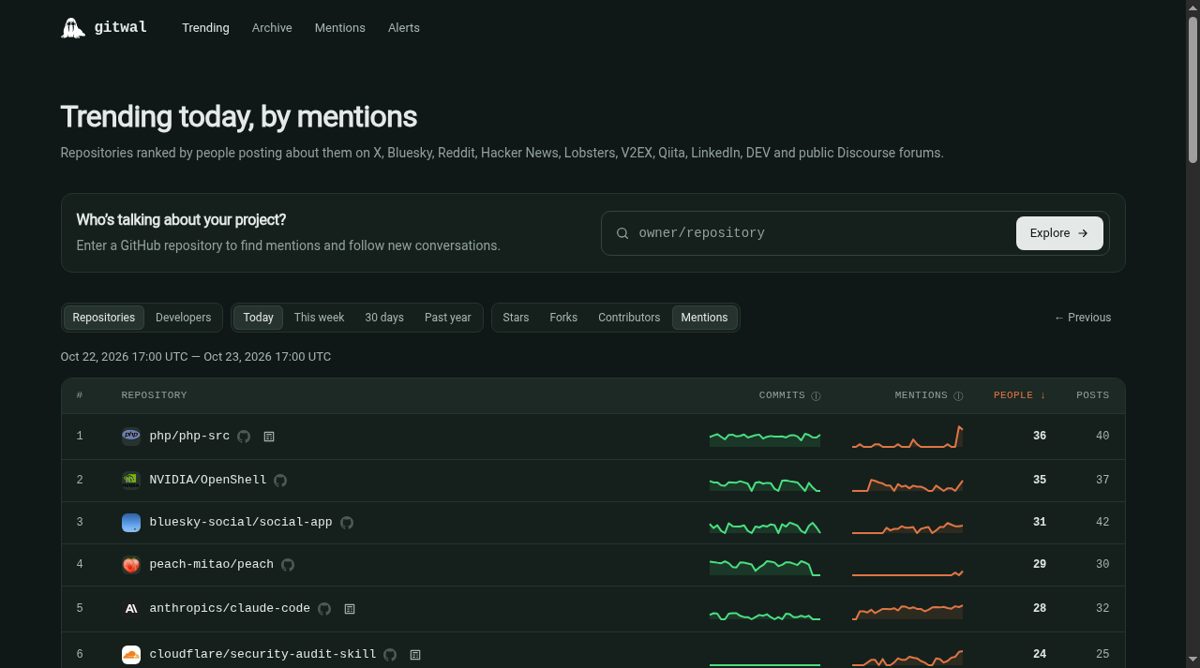The width and height of the screenshot is (1200, 668).
Task: Switch to Developers view
Action: click(183, 317)
